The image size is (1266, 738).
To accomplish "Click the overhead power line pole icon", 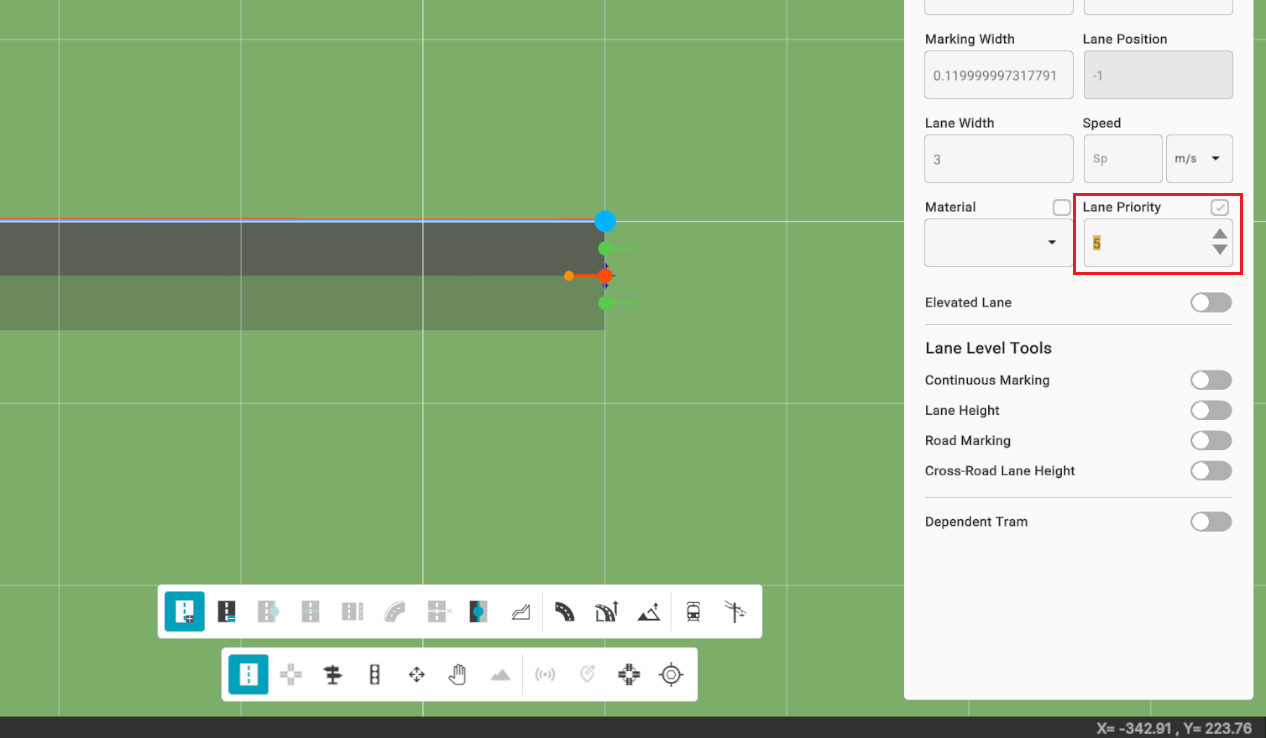I will (735, 612).
